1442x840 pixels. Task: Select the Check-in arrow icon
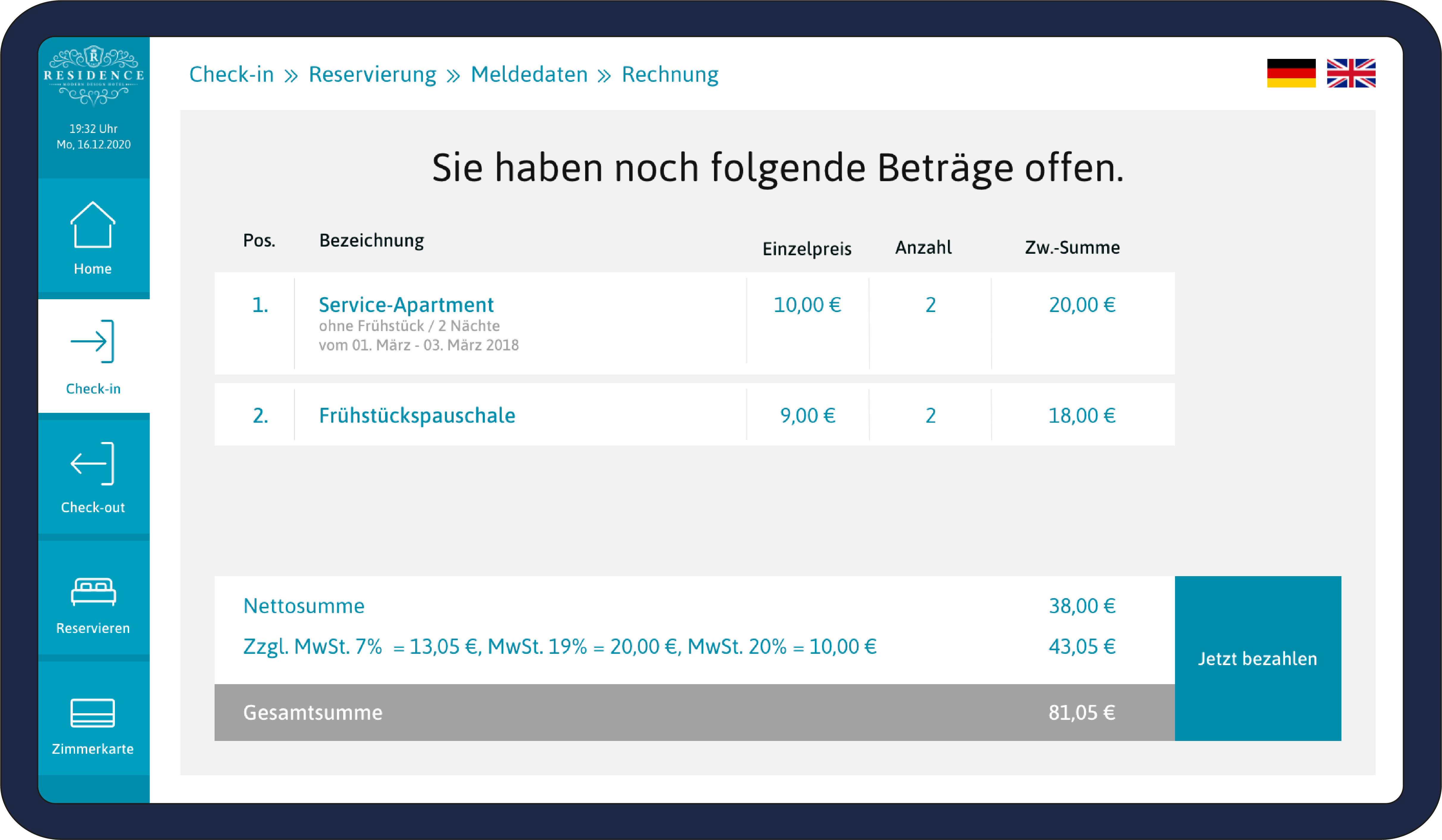coord(93,341)
